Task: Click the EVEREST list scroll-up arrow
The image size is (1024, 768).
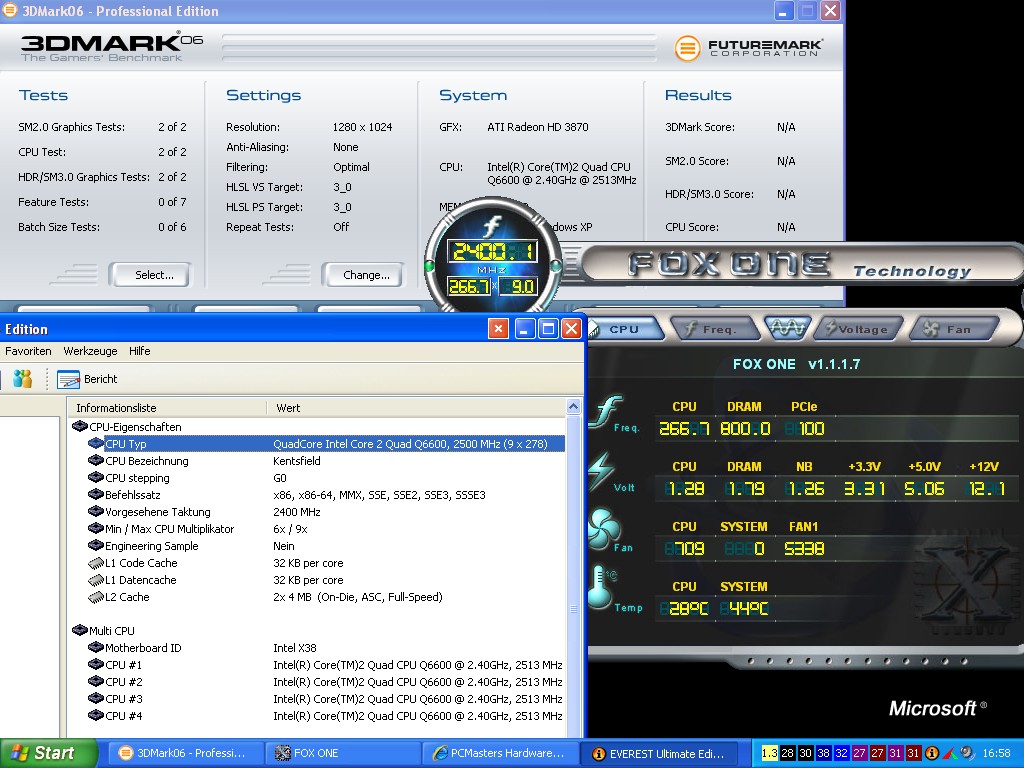Action: (x=573, y=407)
